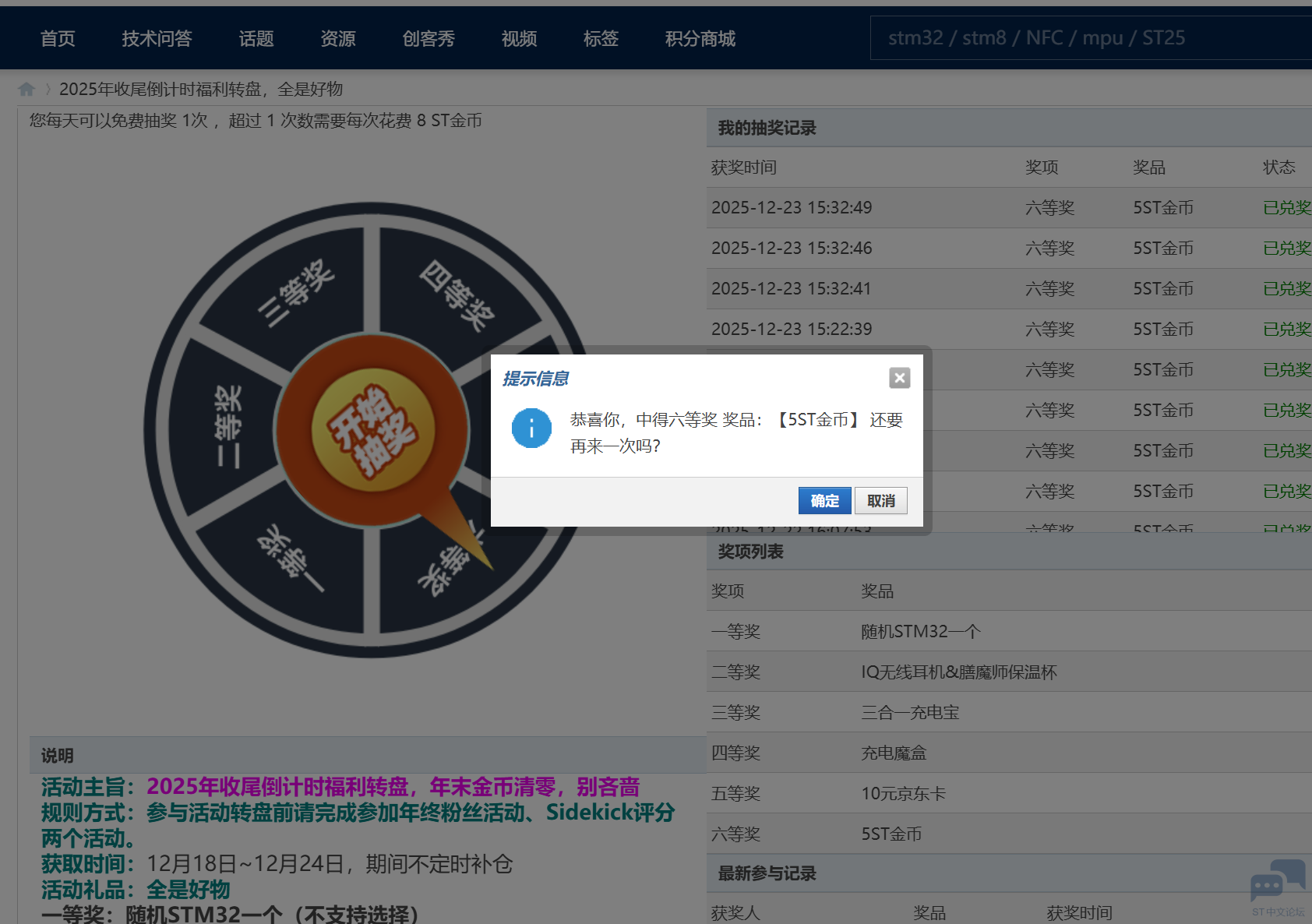The image size is (1312, 924).
Task: Open 技术问答 navigation item
Action: click(x=157, y=38)
